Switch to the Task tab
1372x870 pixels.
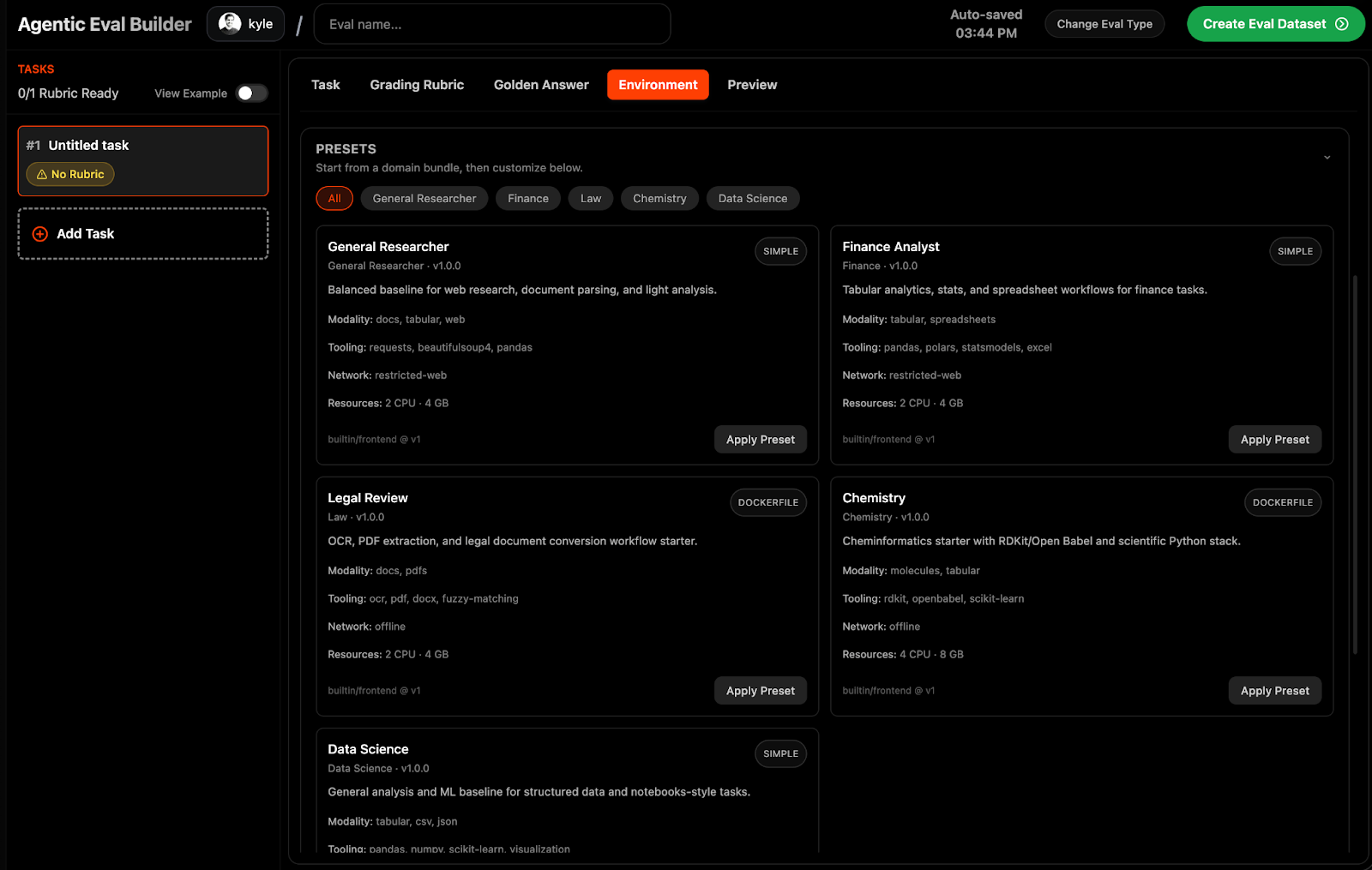click(326, 85)
